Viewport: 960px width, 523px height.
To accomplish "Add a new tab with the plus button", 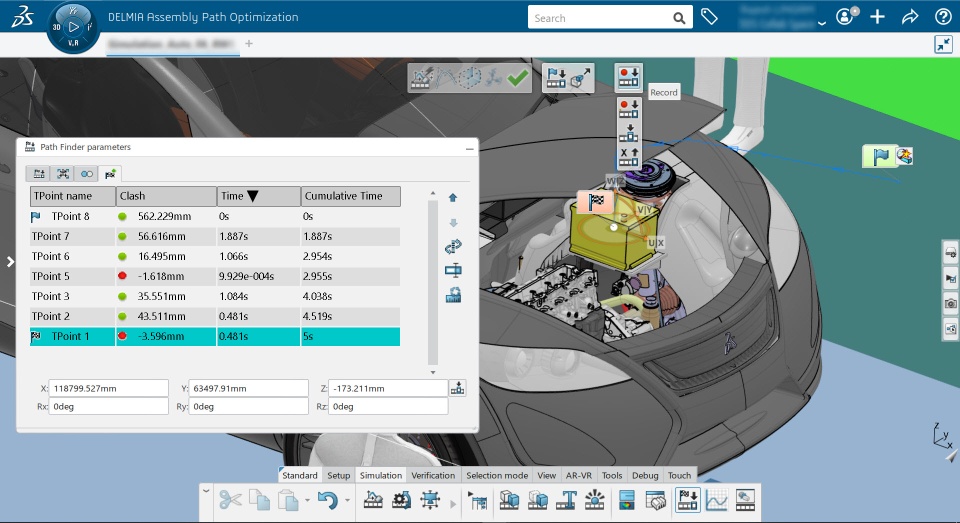I will (249, 43).
